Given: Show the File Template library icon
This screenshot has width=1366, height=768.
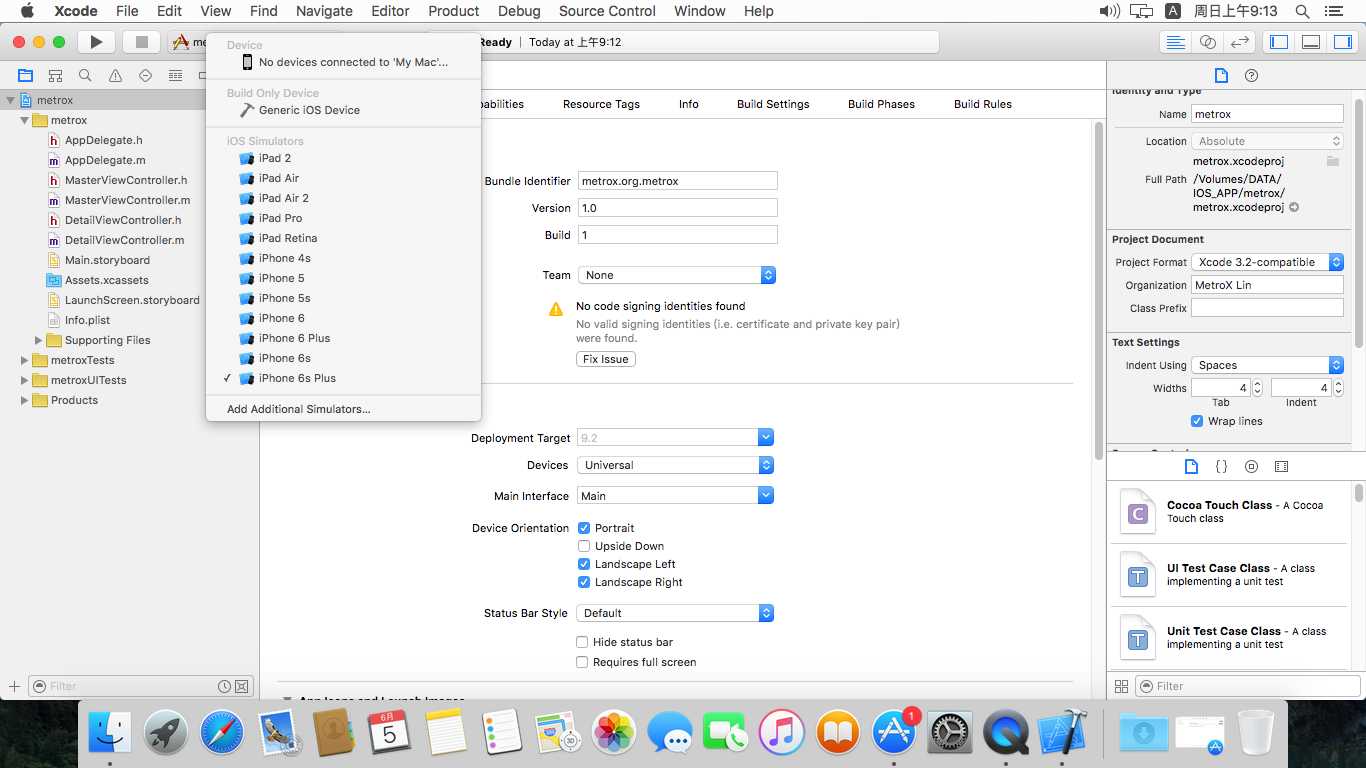Looking at the screenshot, I should click(1191, 466).
